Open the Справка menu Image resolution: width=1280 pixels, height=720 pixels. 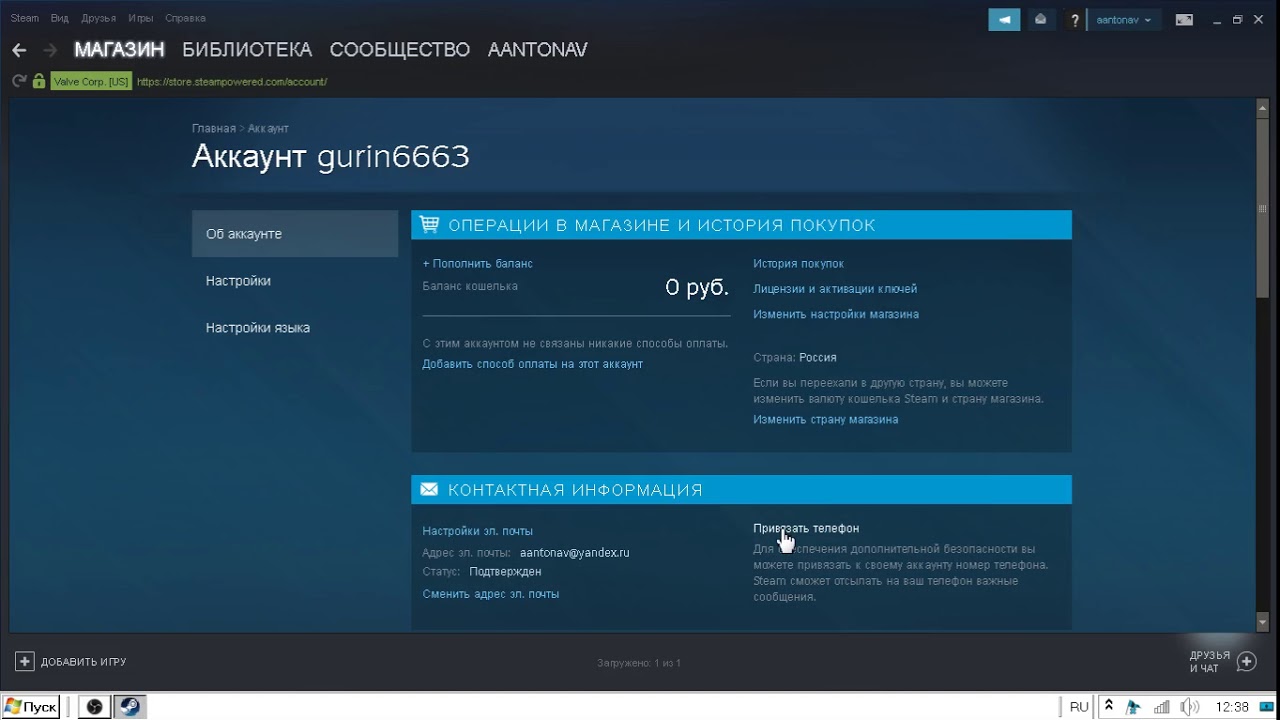[185, 18]
